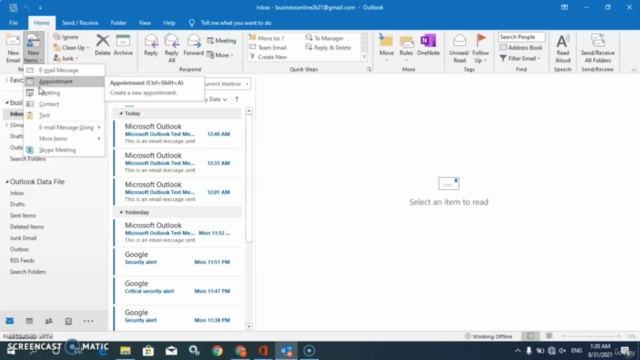Start Read Aloud speech
640x360 pixels.
562,48
